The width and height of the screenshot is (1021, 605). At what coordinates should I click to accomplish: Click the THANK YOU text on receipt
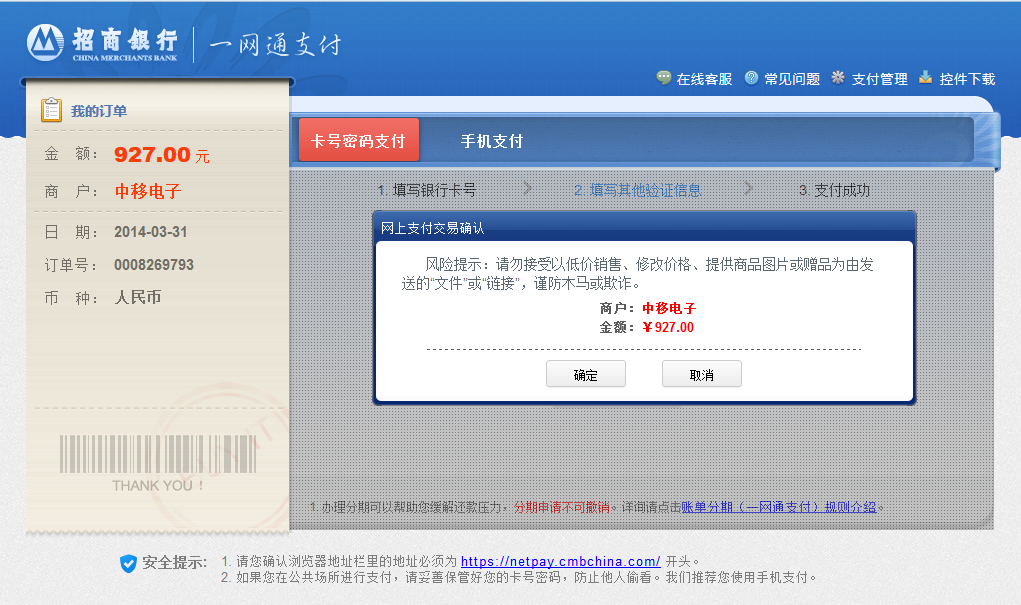(x=158, y=486)
